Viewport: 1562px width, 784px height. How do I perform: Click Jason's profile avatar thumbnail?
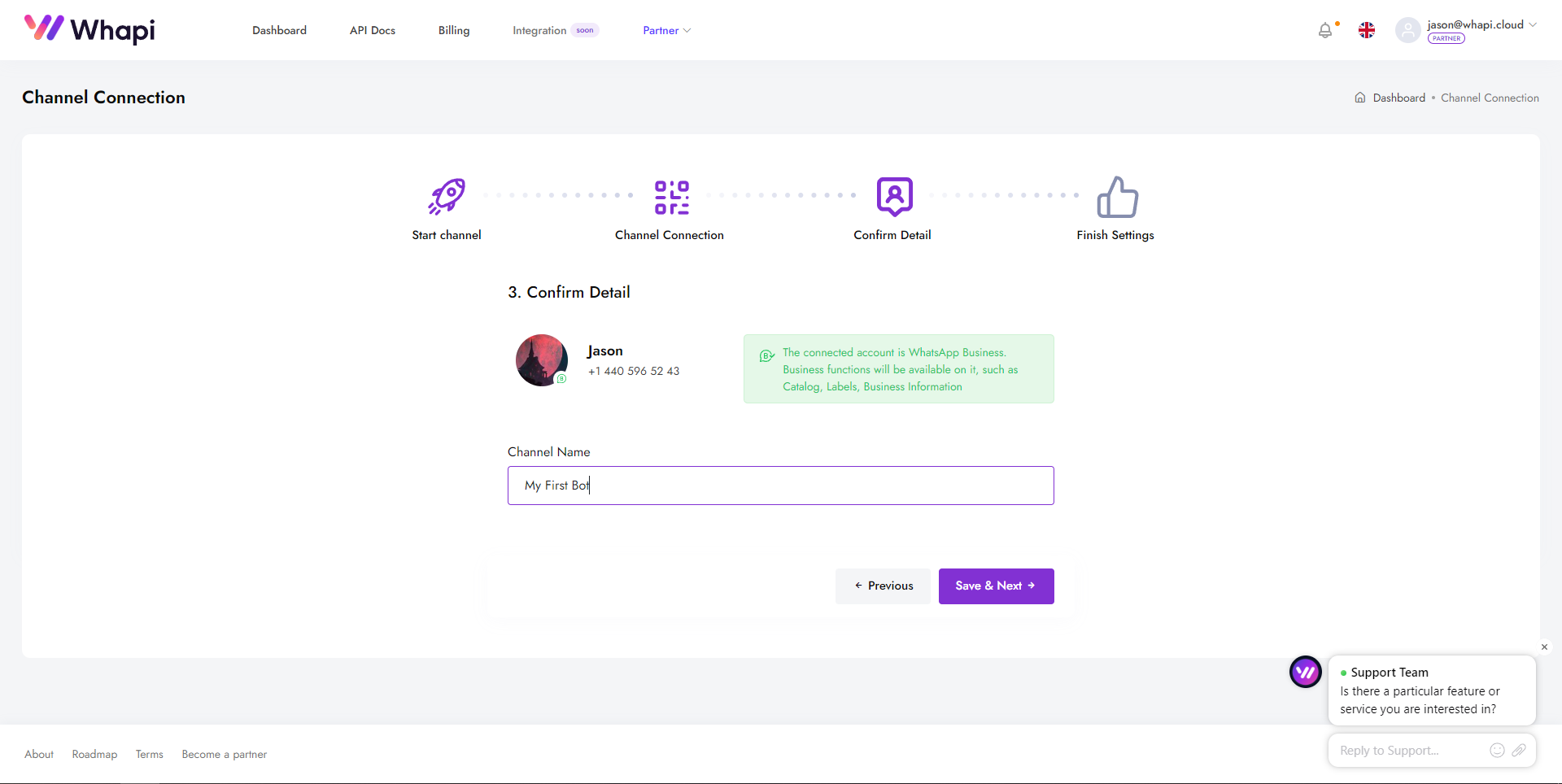541,360
